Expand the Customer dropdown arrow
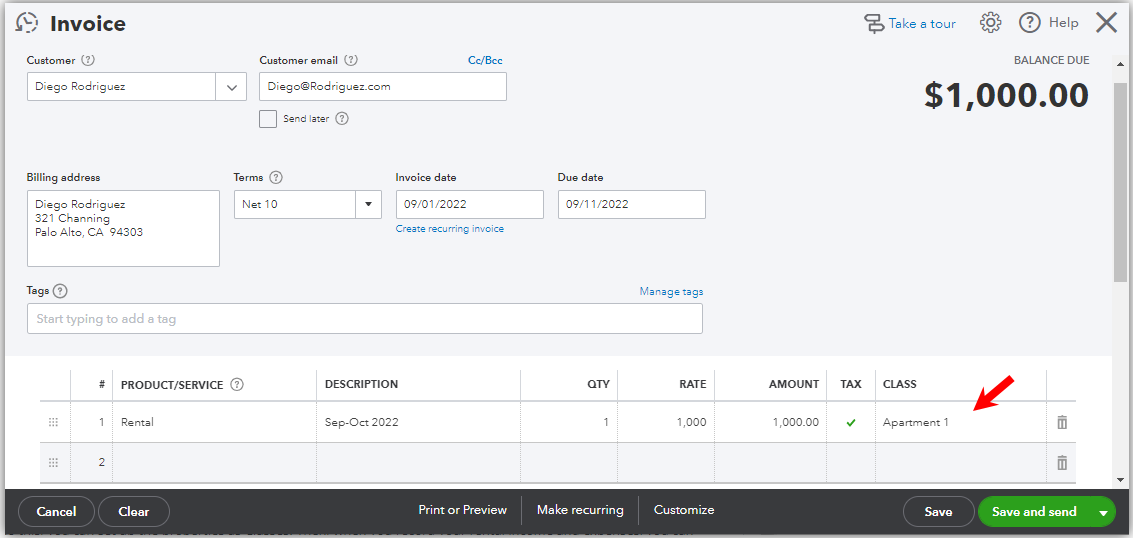Image resolution: width=1133 pixels, height=538 pixels. [231, 87]
